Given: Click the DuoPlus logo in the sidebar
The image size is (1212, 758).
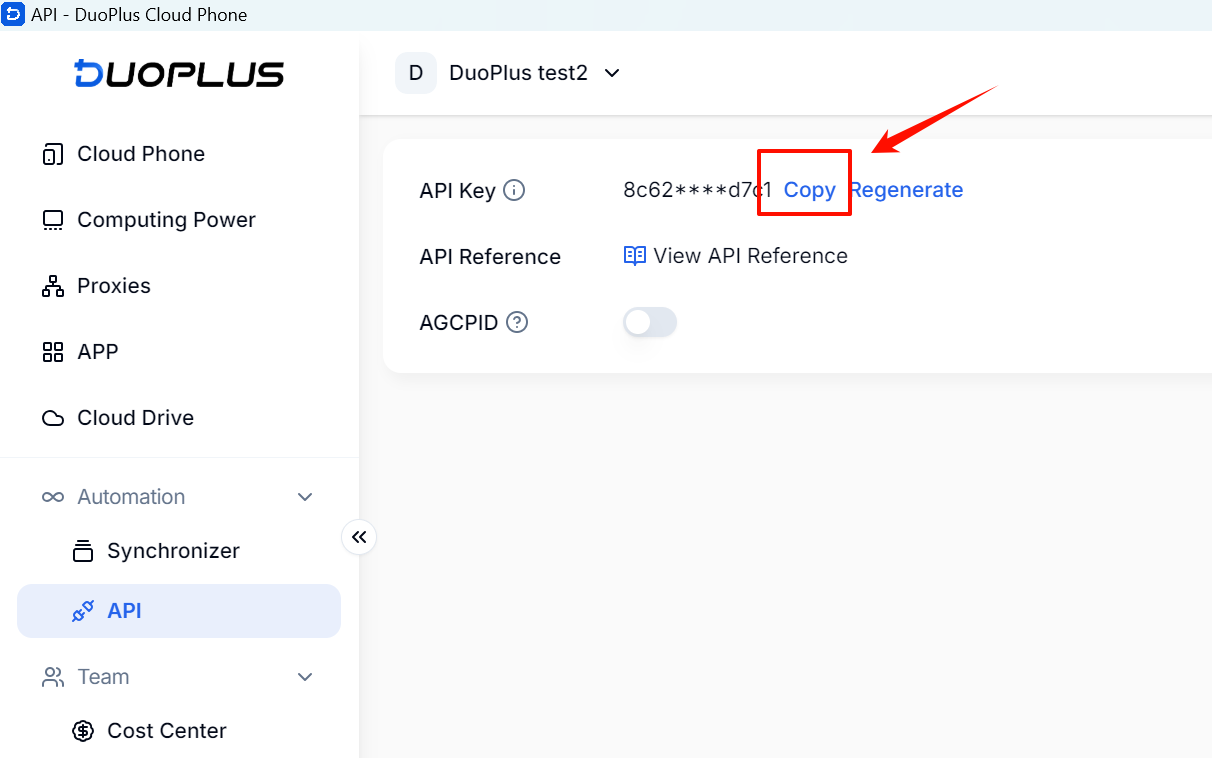Looking at the screenshot, I should pos(179,73).
